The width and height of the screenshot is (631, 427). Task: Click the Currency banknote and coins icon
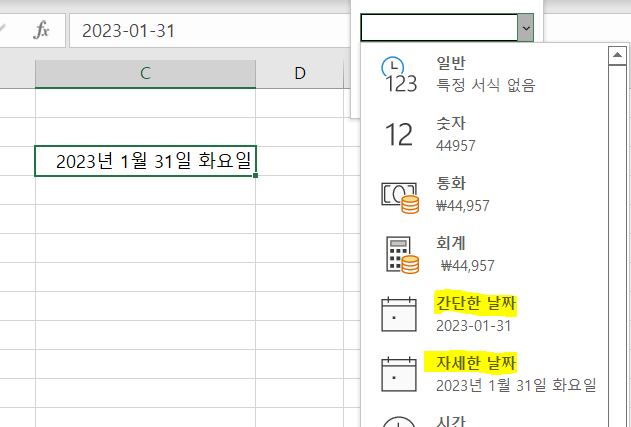(399, 196)
